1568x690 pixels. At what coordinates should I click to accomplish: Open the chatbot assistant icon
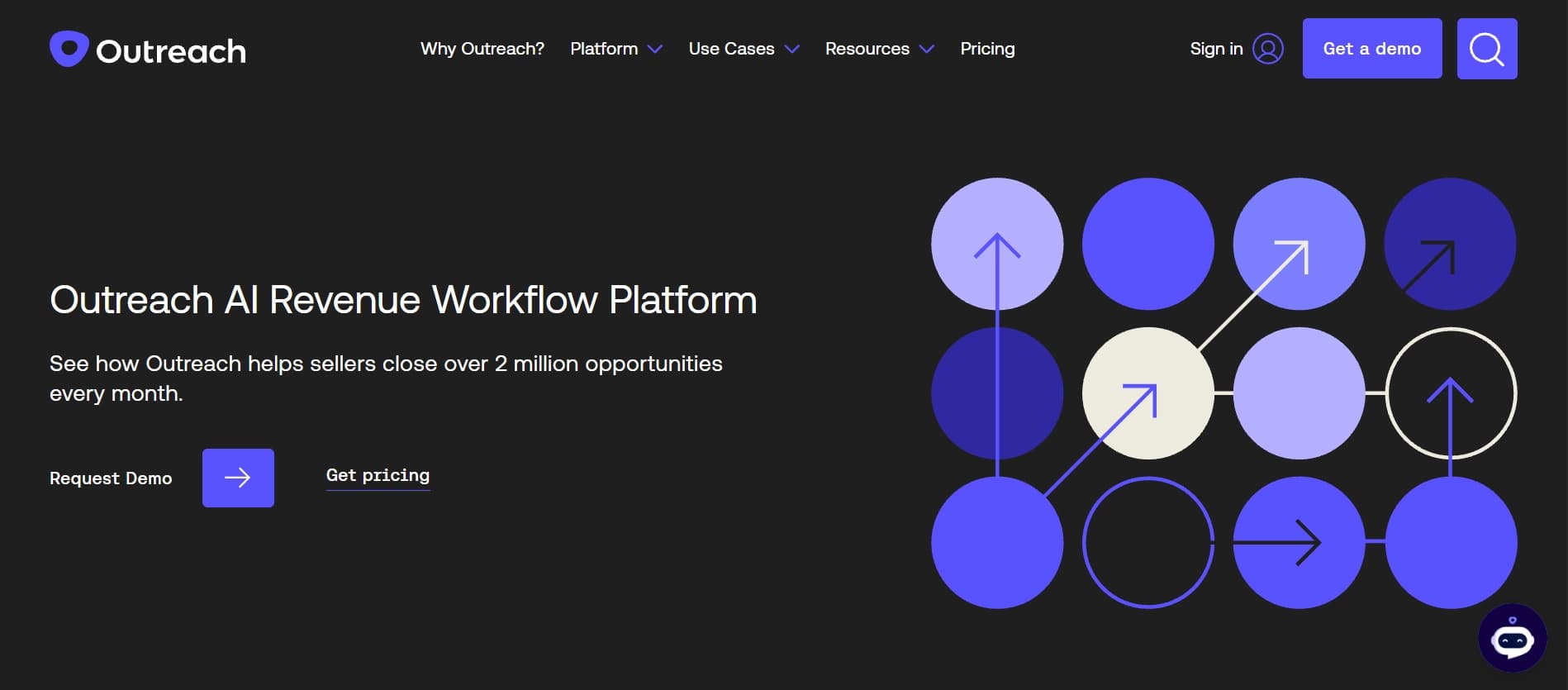(1512, 638)
